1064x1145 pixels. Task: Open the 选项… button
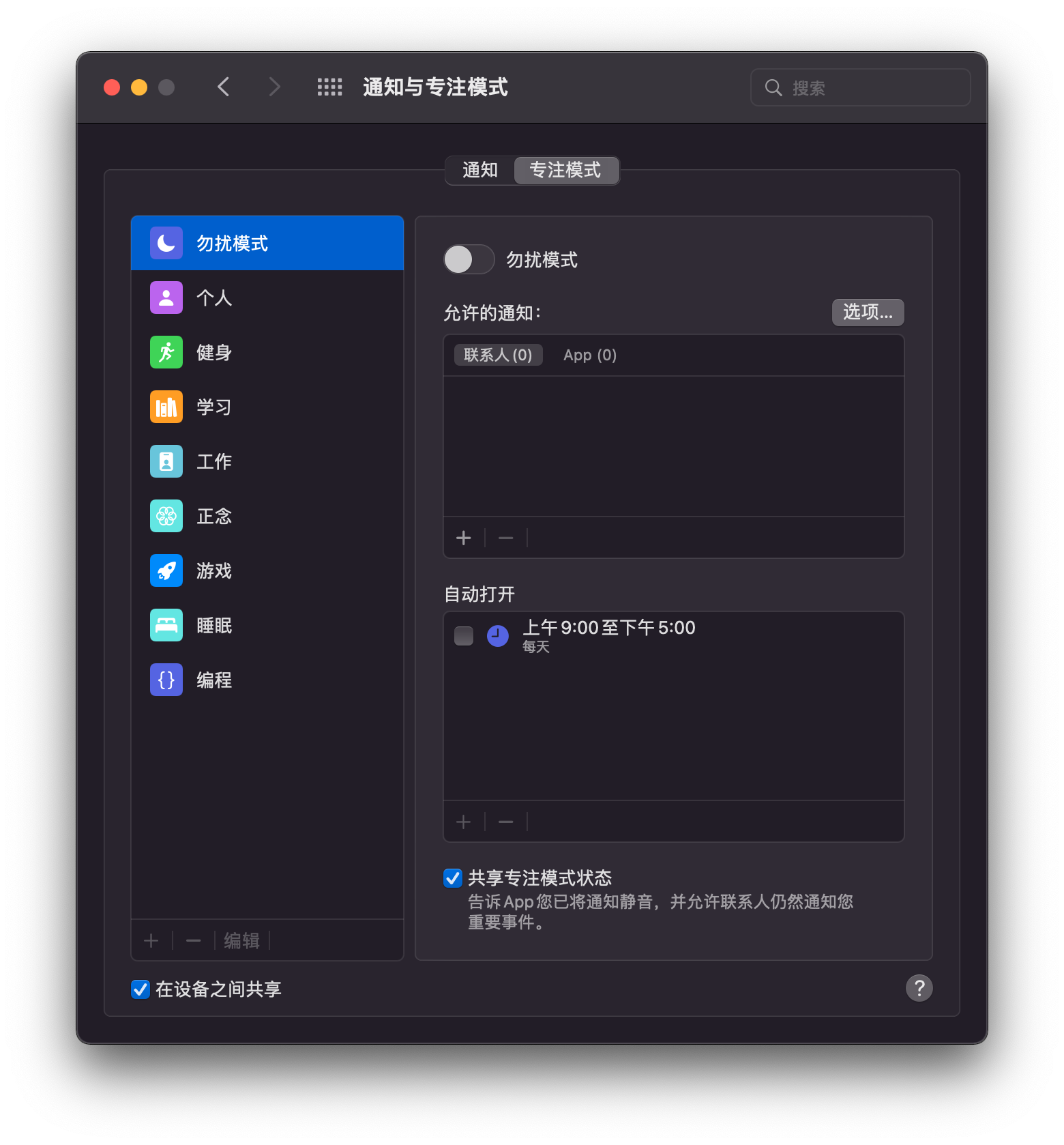[x=868, y=313]
